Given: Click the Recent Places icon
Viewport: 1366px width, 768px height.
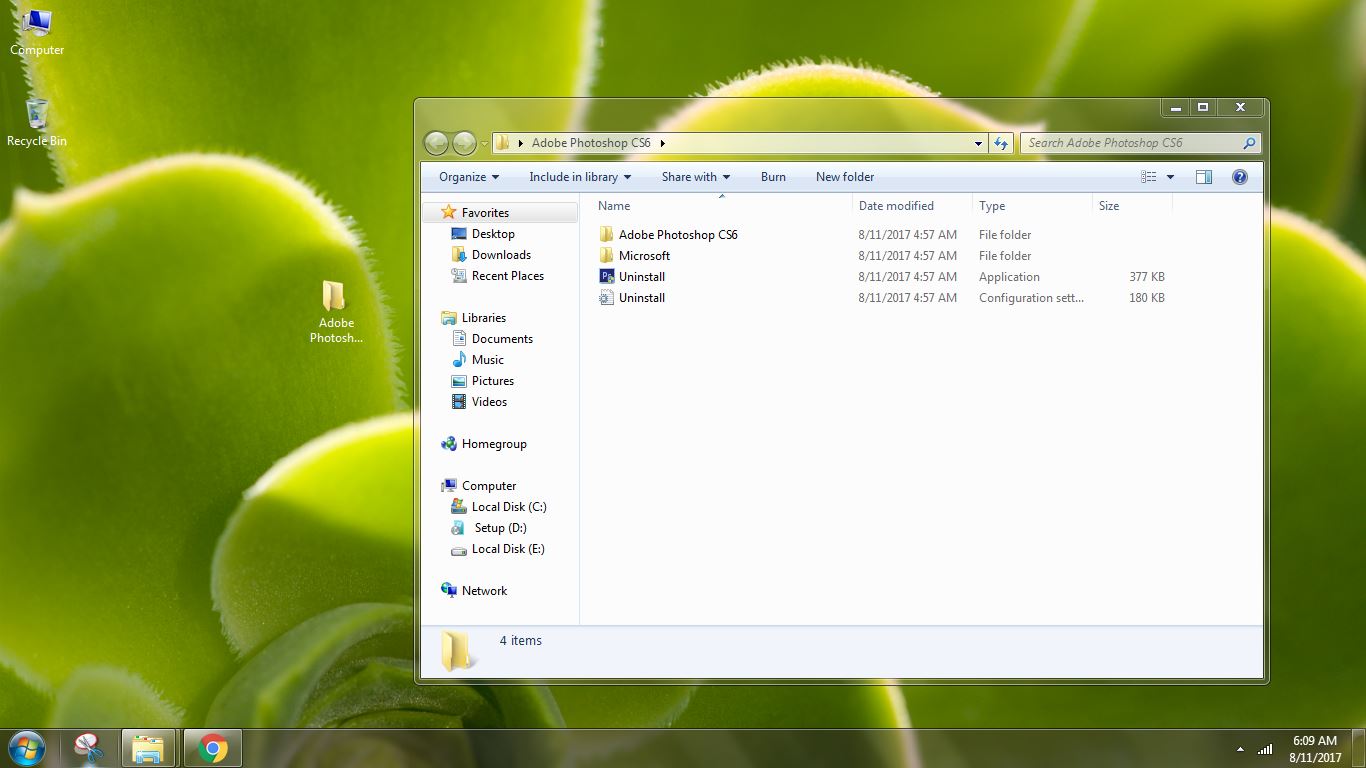Looking at the screenshot, I should tap(459, 276).
